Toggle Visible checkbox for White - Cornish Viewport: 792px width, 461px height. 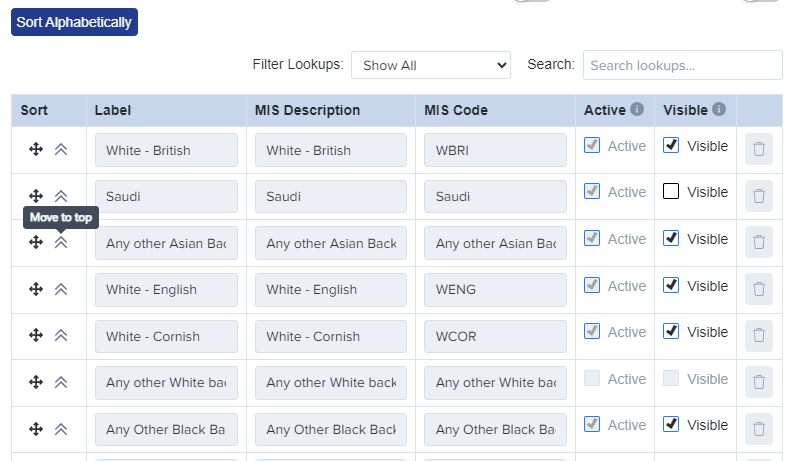point(671,332)
